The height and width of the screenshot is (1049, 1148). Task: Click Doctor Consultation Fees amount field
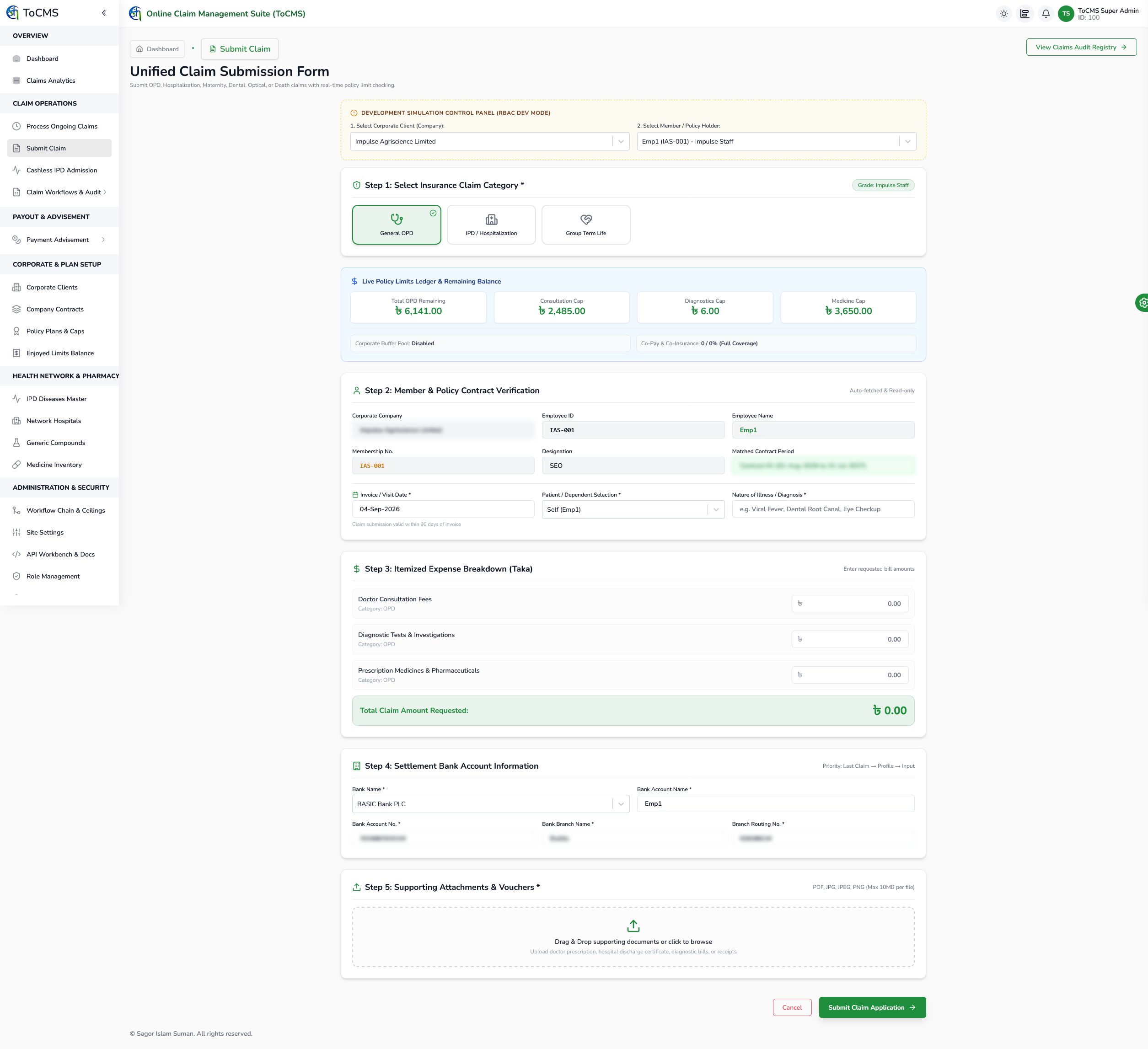[850, 604]
